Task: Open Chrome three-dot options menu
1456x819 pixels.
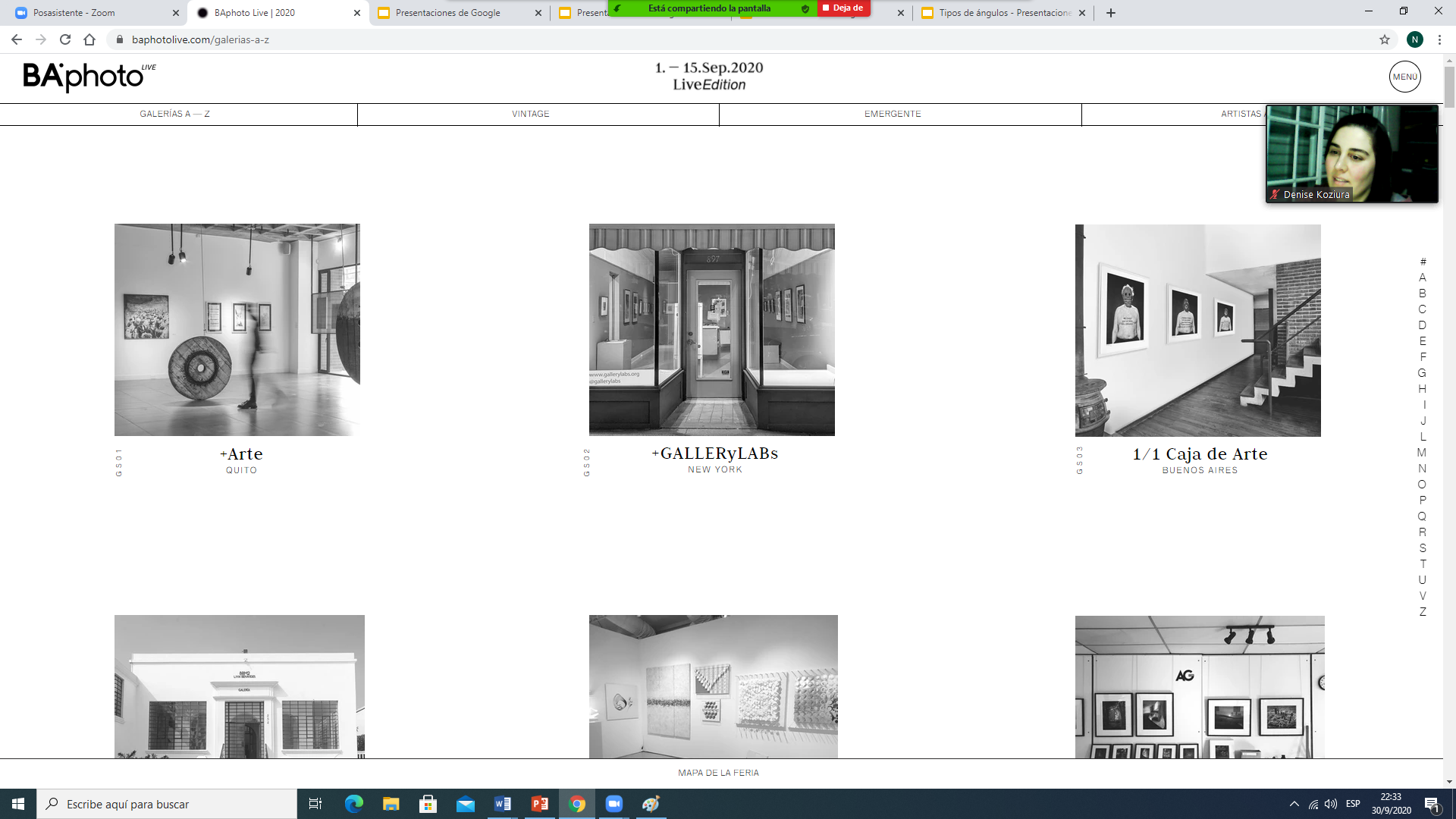Action: (x=1439, y=39)
